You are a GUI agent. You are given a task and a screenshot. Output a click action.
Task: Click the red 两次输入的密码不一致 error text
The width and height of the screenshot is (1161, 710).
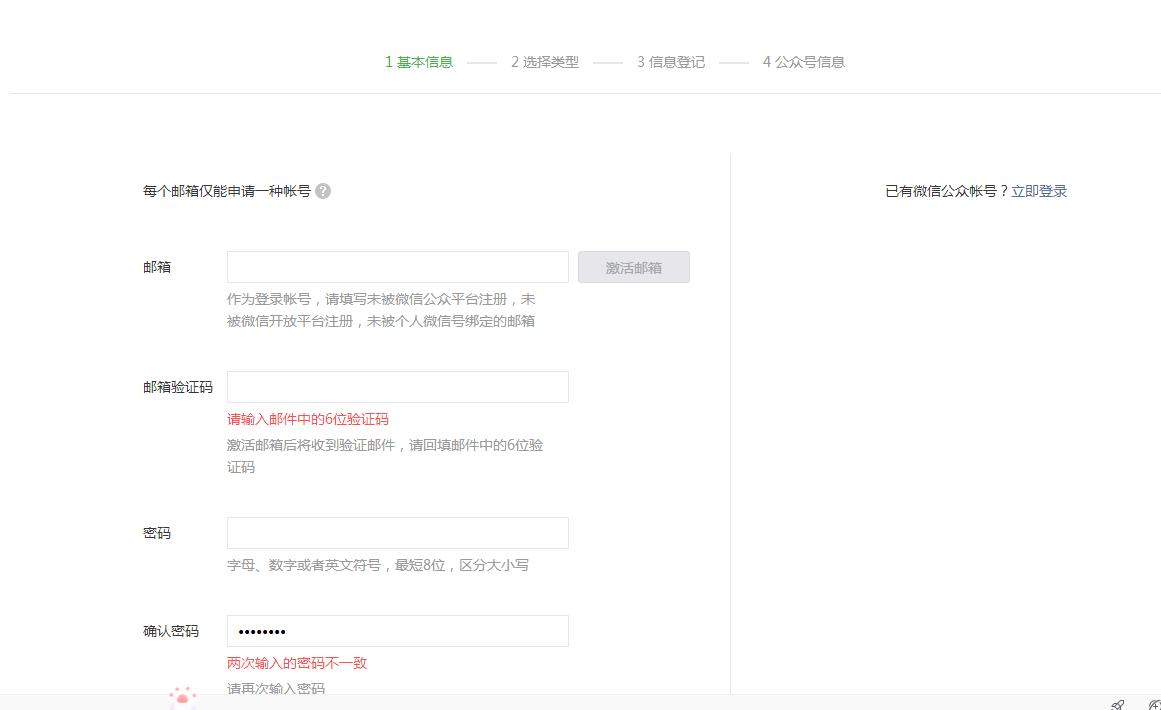click(296, 662)
